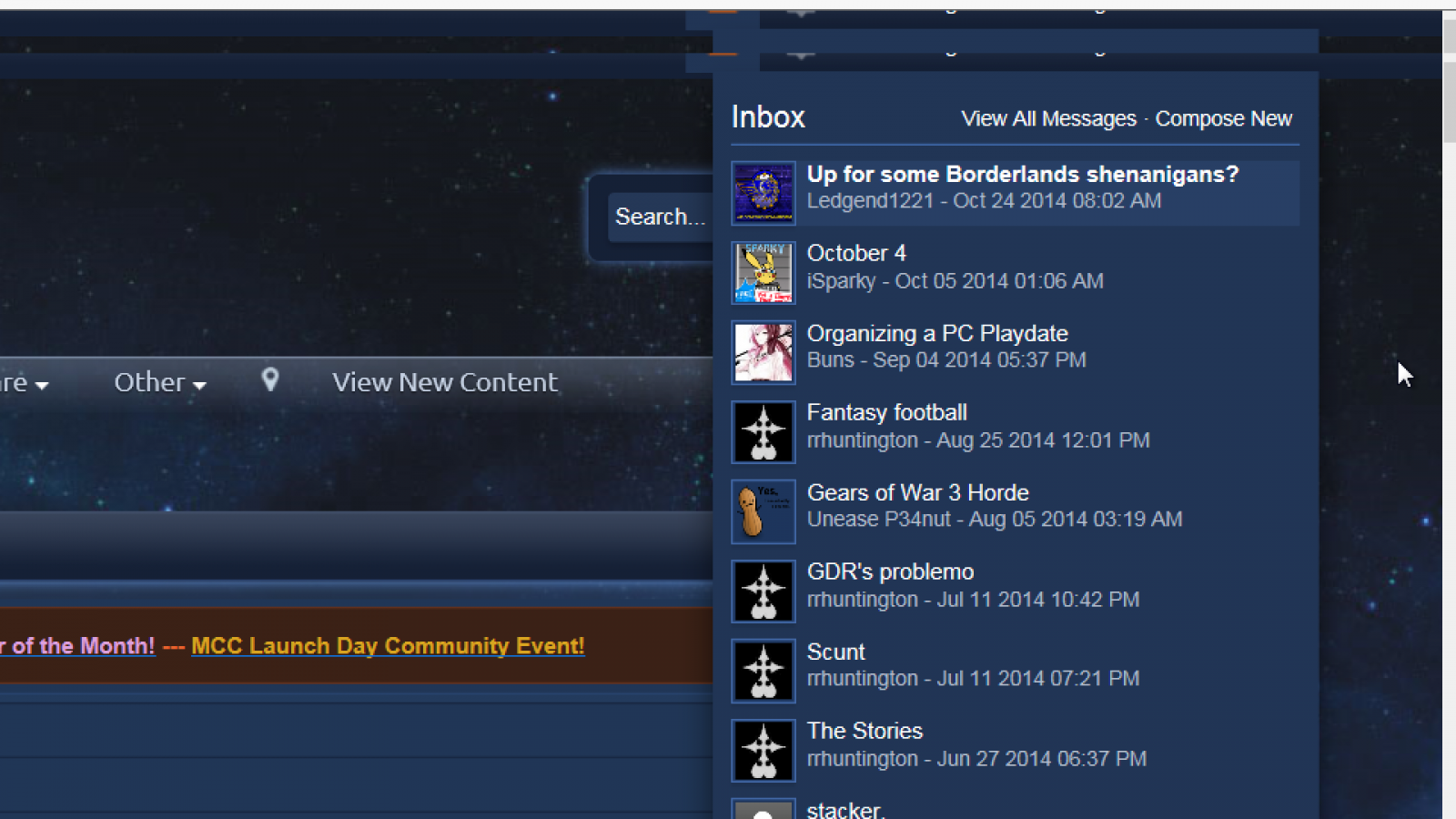Open the MCC Launch Day Community Event link
Screen dimensions: 1456x819
click(x=388, y=646)
